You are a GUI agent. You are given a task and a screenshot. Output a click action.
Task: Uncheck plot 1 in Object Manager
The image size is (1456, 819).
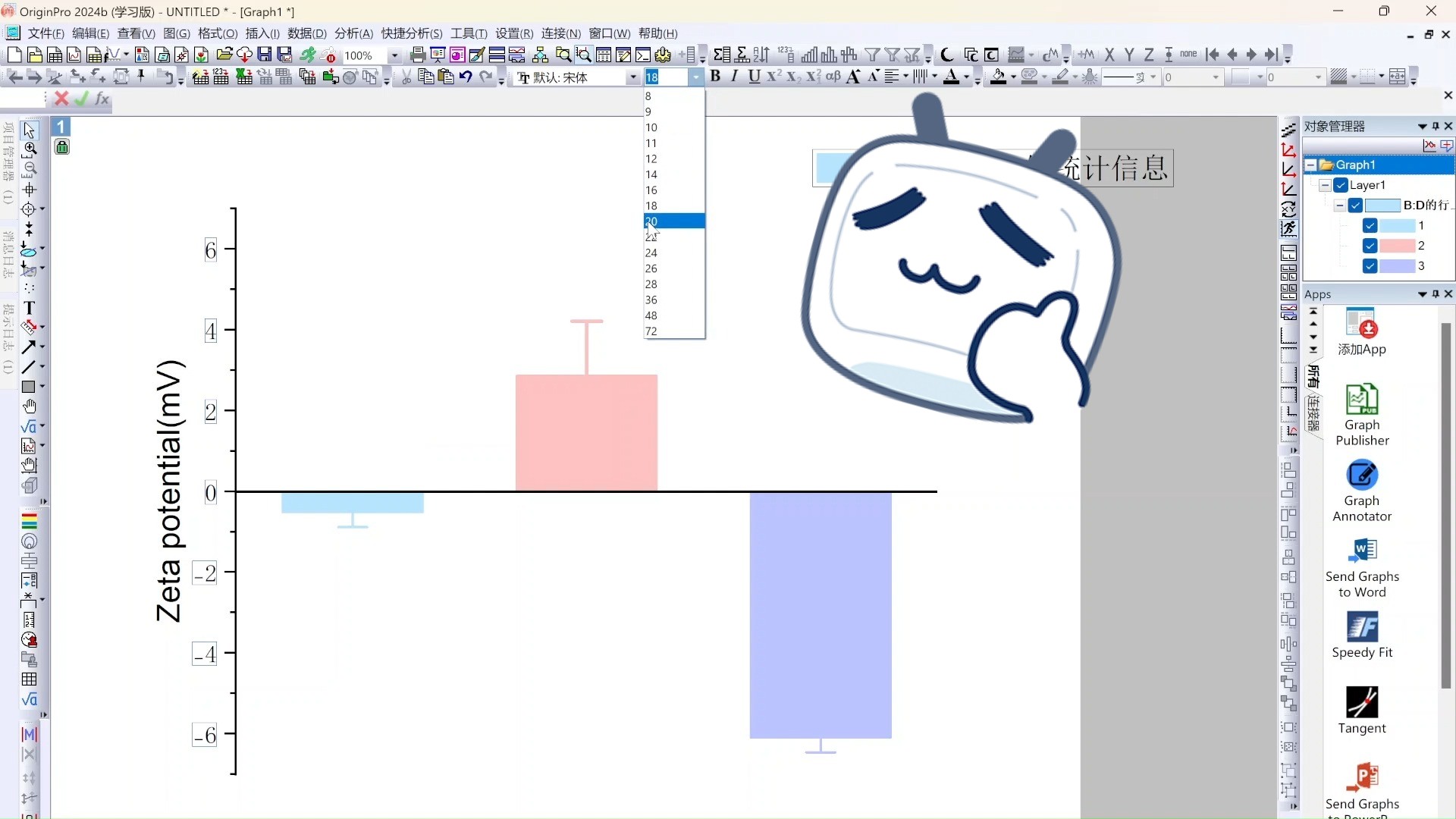point(1370,225)
